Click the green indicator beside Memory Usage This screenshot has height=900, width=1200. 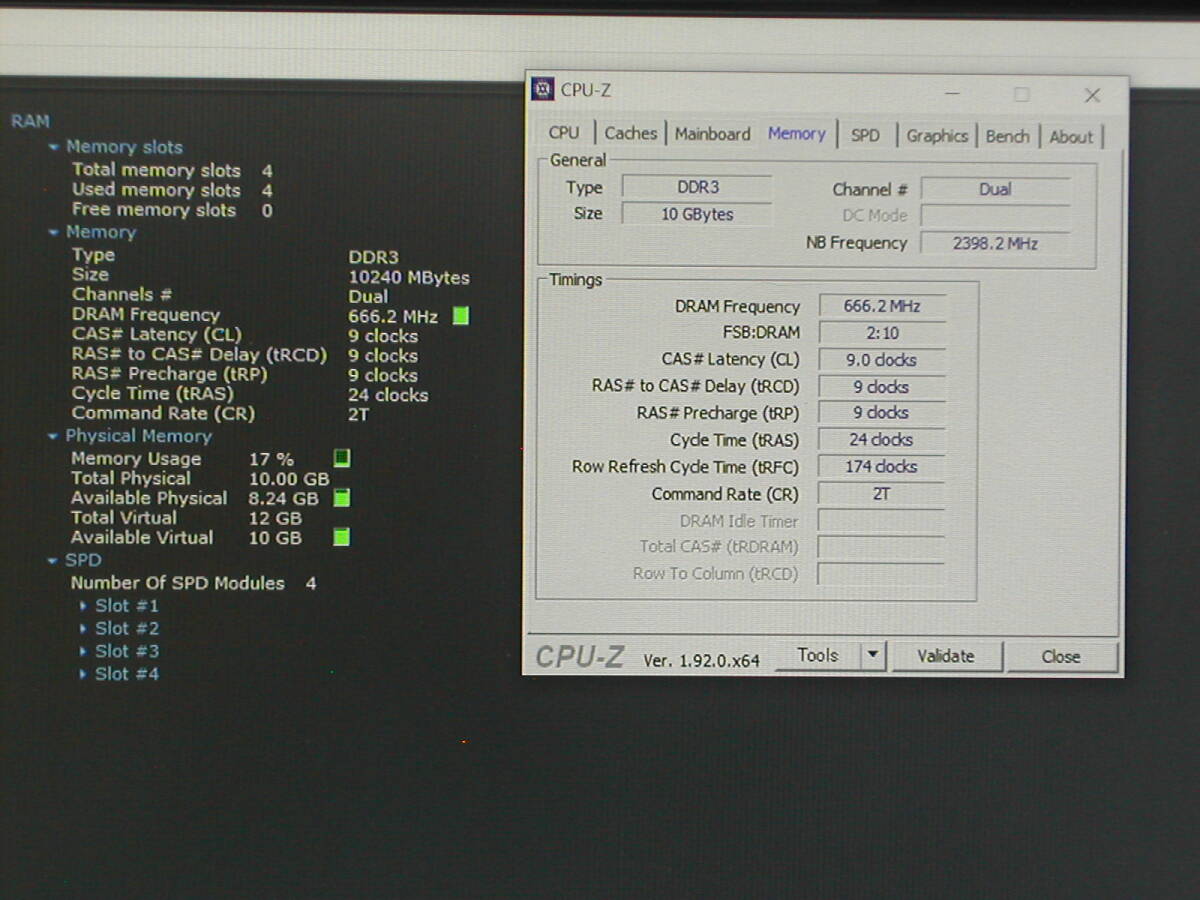[342, 458]
